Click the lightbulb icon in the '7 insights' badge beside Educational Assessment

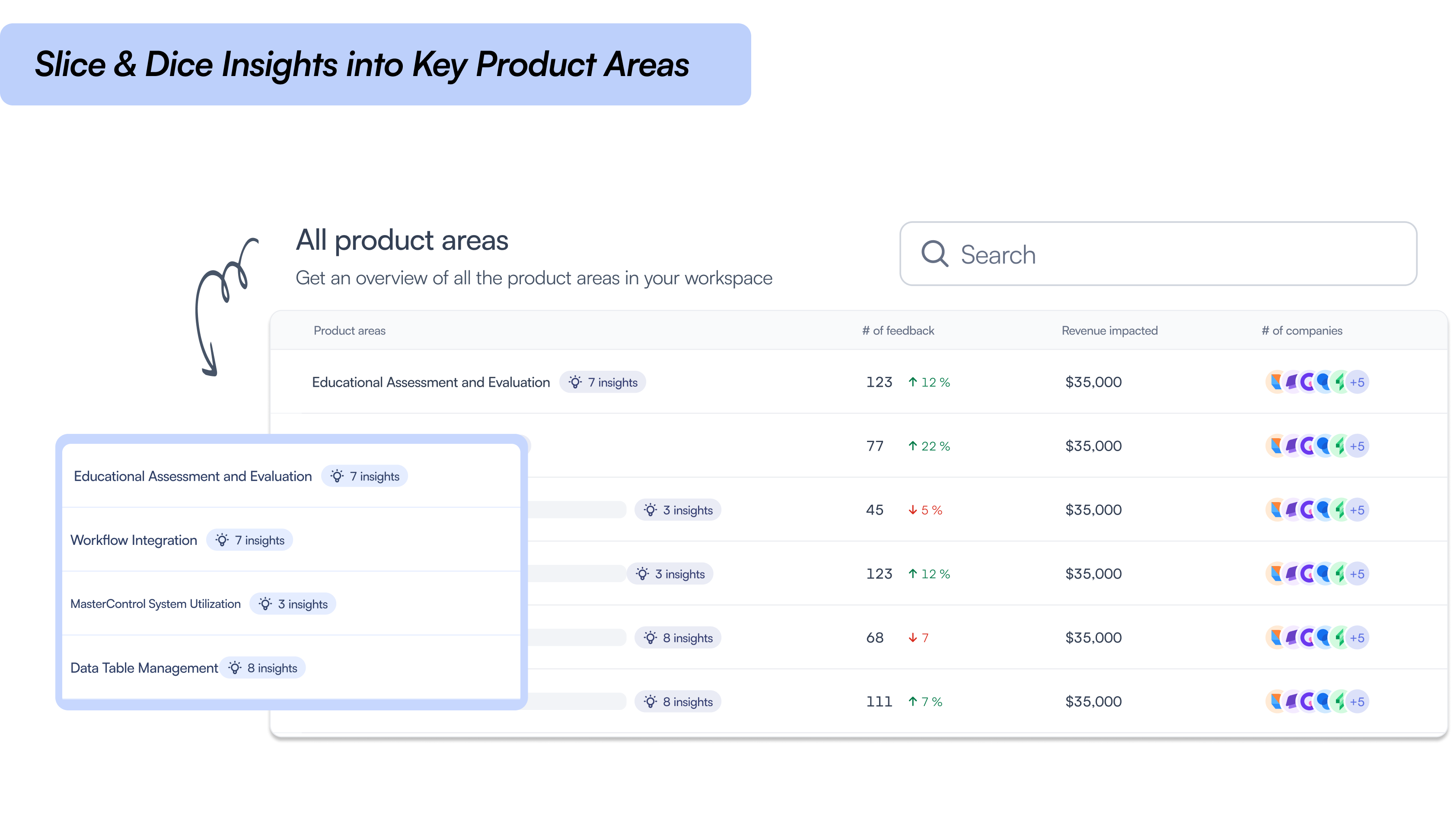[x=576, y=382]
